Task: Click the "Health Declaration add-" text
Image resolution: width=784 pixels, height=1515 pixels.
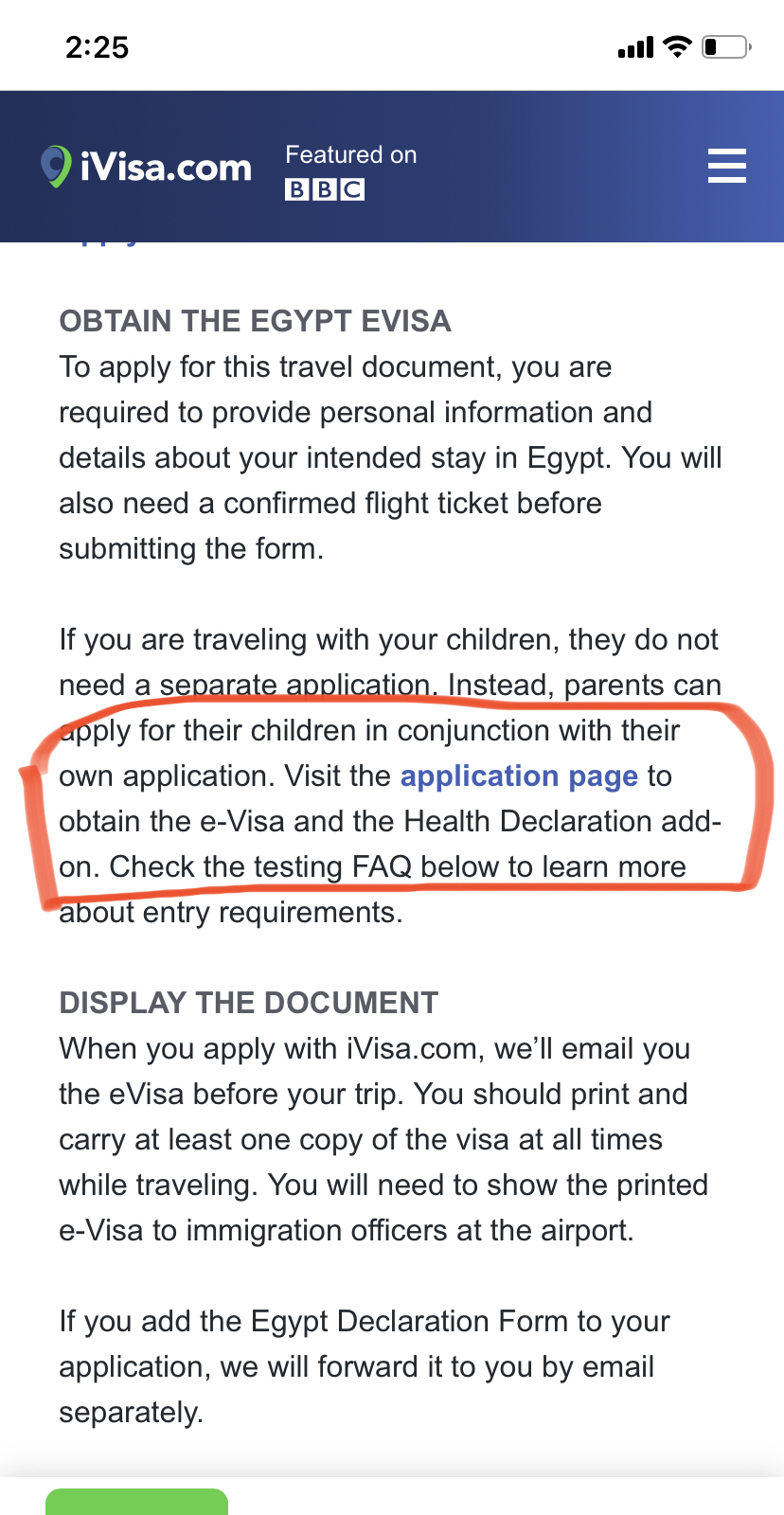Action: (x=562, y=821)
